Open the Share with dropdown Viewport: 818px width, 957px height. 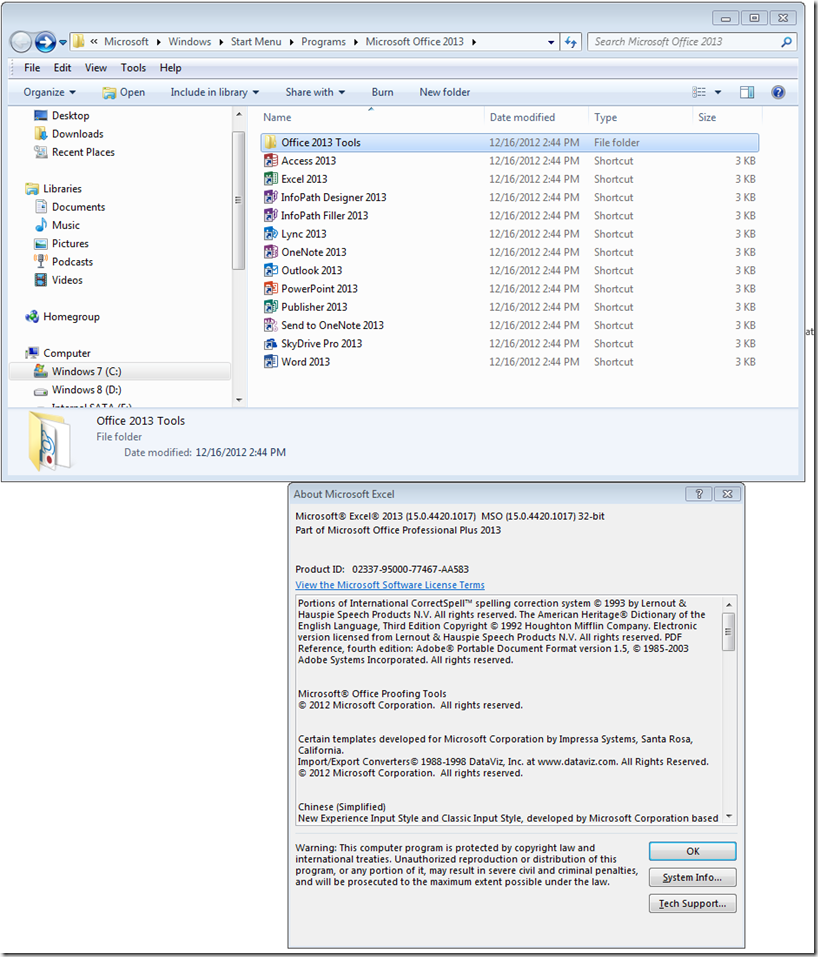[315, 92]
